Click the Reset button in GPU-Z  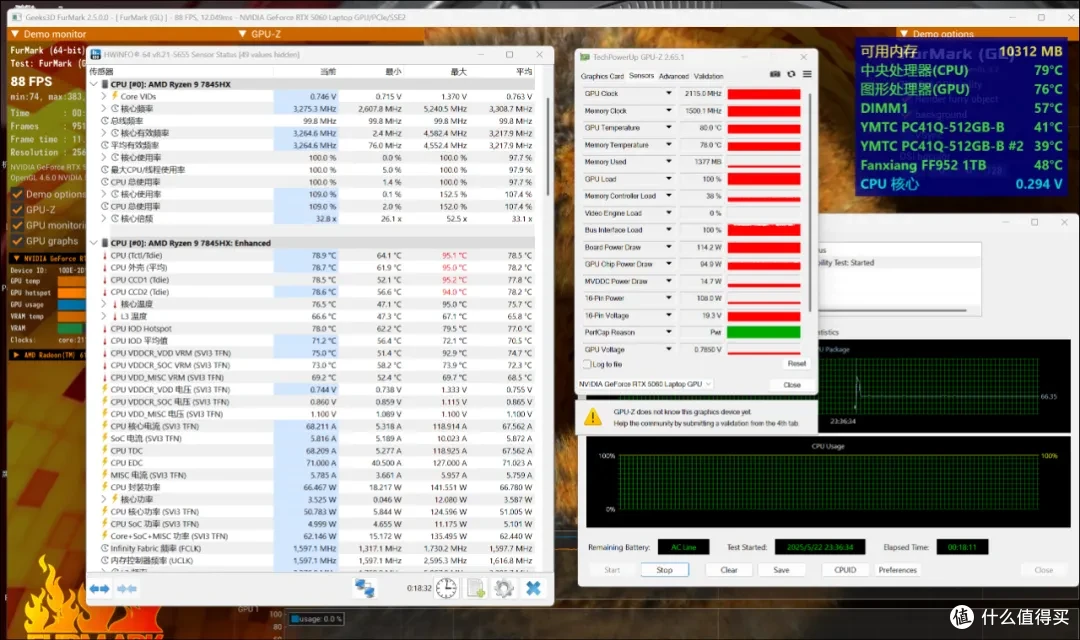796,364
